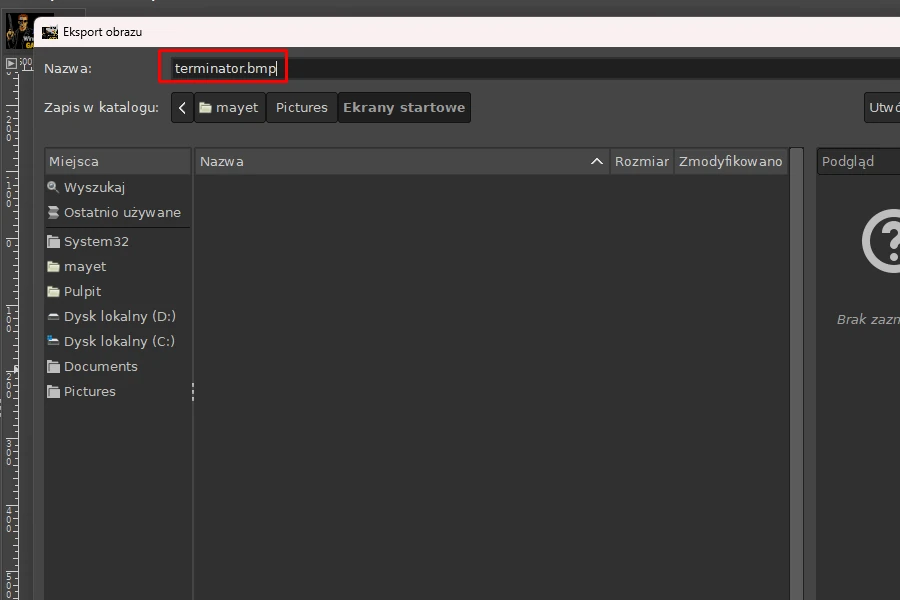Open Pictures folder in Miejsca sidebar
The image size is (900, 600).
[x=118, y=391]
